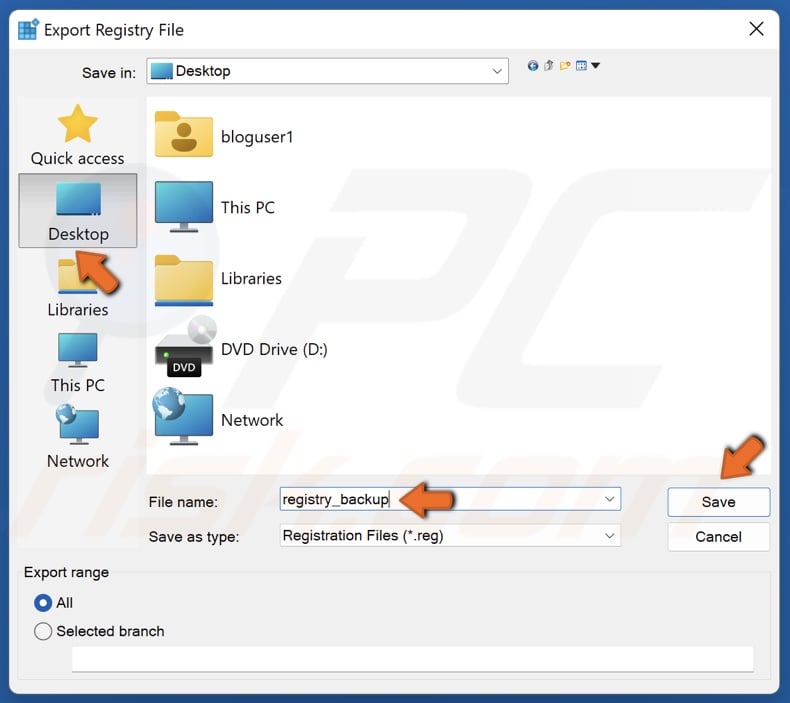The height and width of the screenshot is (703, 790).
Task: Select Desktop in the places sidebar
Action: pyautogui.click(x=78, y=211)
